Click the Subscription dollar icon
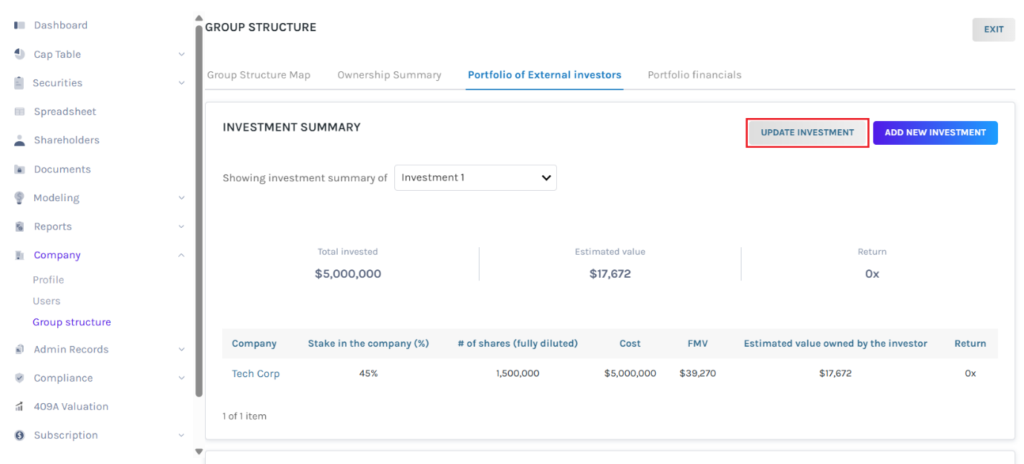The width and height of the screenshot is (1024, 464). (x=19, y=436)
